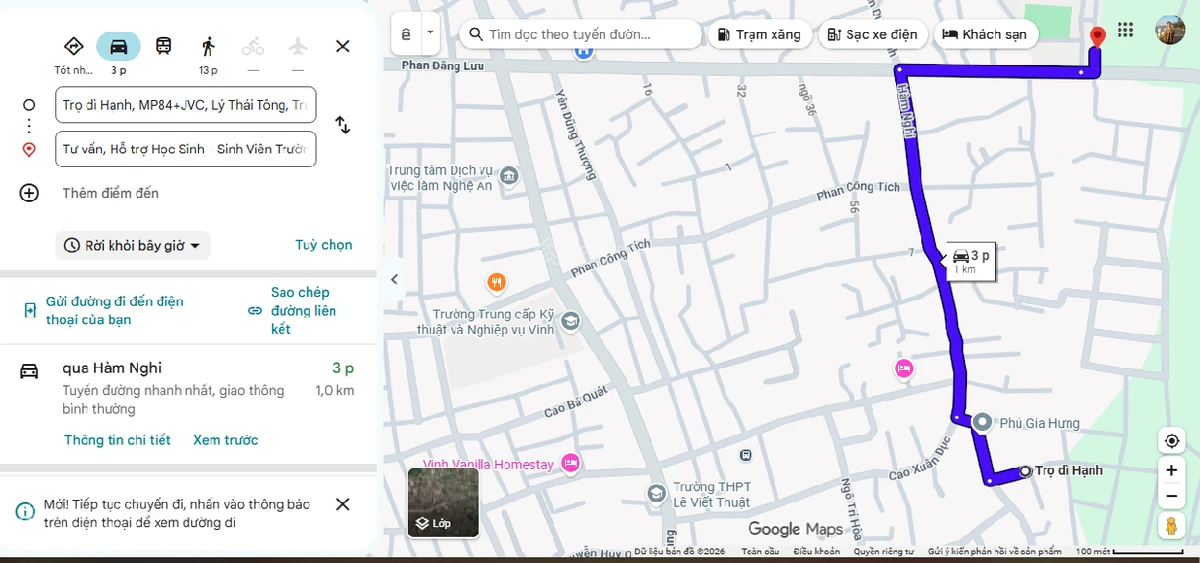Open Thông tin chi tiết route details
Screen dimensions: 1200x563
(x=117, y=440)
